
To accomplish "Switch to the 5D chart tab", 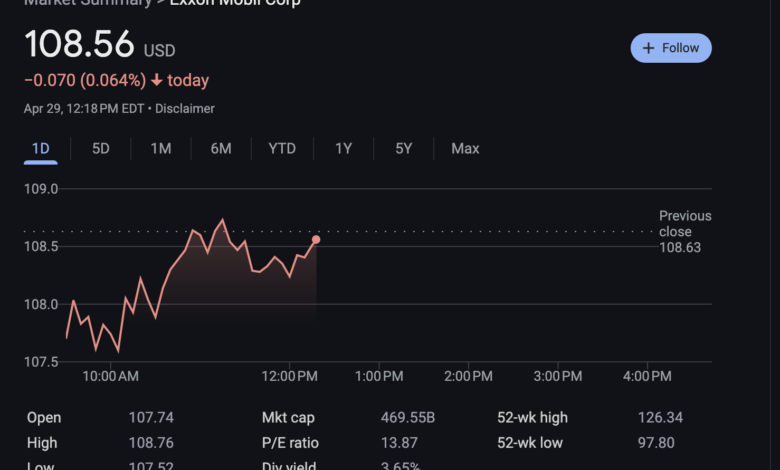I will (x=100, y=149).
